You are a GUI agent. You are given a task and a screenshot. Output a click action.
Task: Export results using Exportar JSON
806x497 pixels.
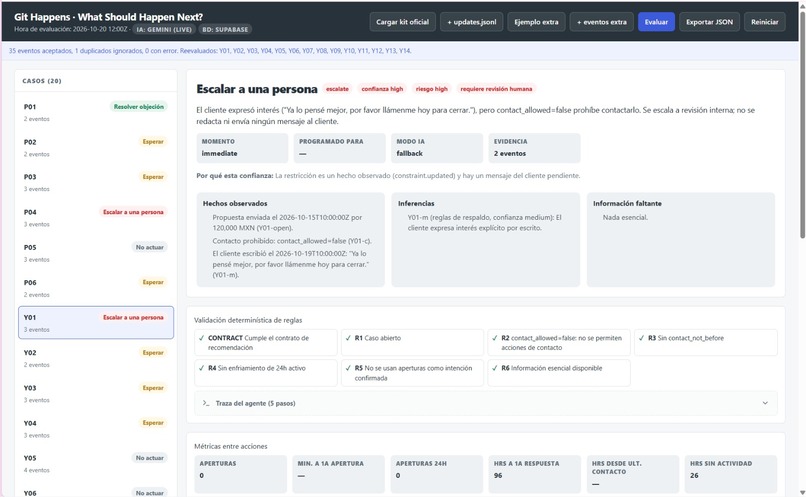click(x=709, y=22)
